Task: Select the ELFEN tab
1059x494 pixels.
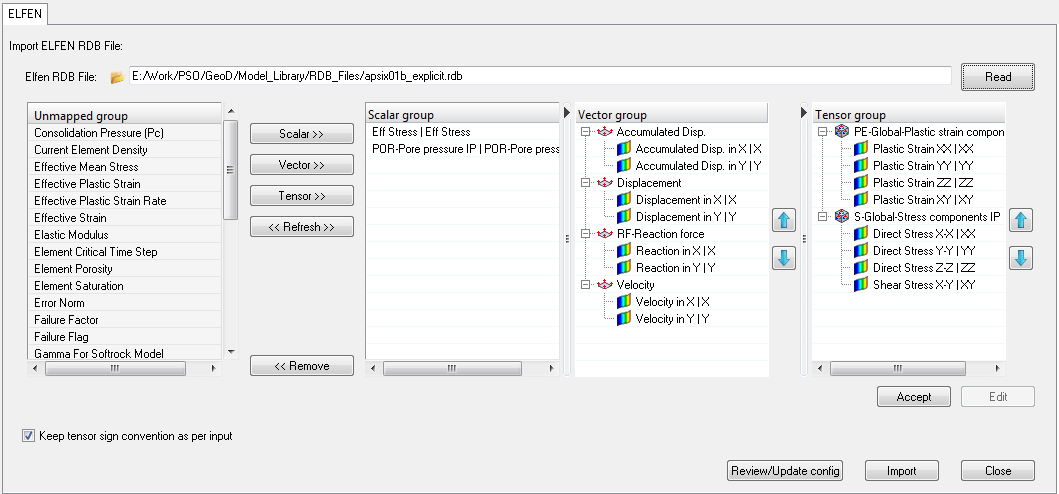Action: click(23, 13)
